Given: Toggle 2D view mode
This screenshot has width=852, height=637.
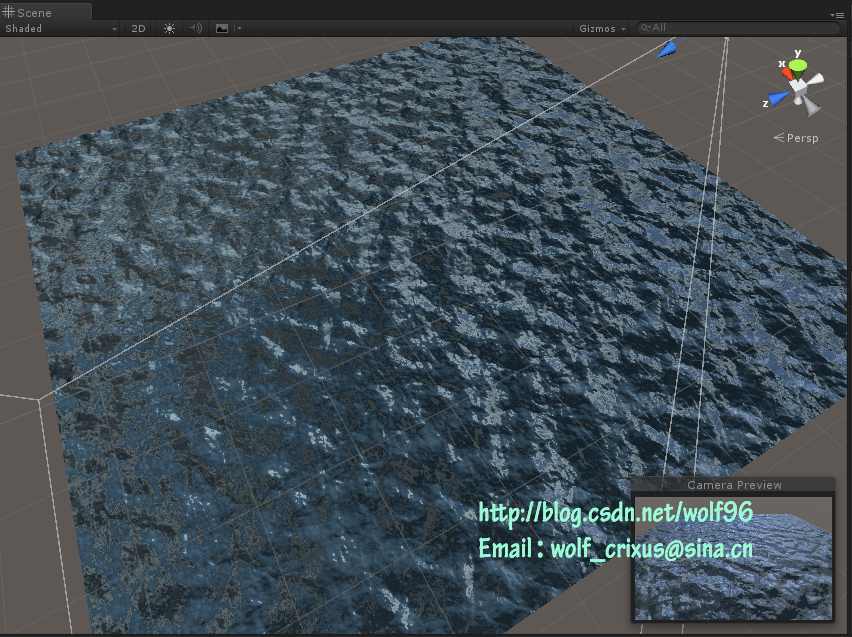Looking at the screenshot, I should 139,29.
